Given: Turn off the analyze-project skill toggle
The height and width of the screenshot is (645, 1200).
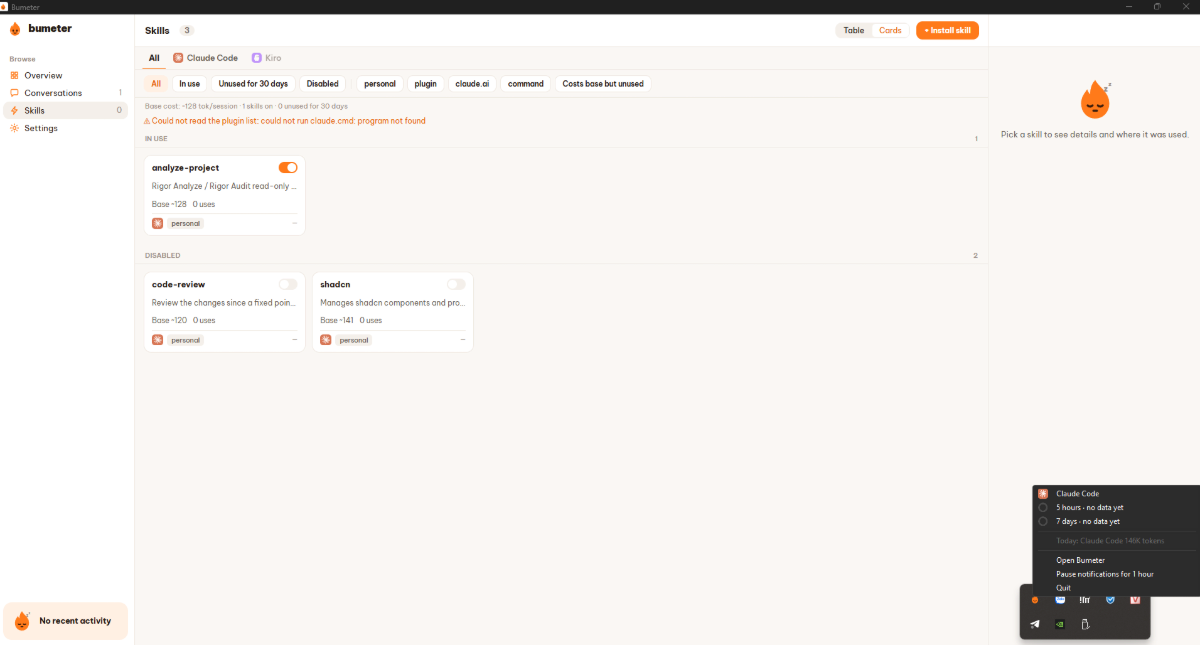Looking at the screenshot, I should [x=288, y=167].
